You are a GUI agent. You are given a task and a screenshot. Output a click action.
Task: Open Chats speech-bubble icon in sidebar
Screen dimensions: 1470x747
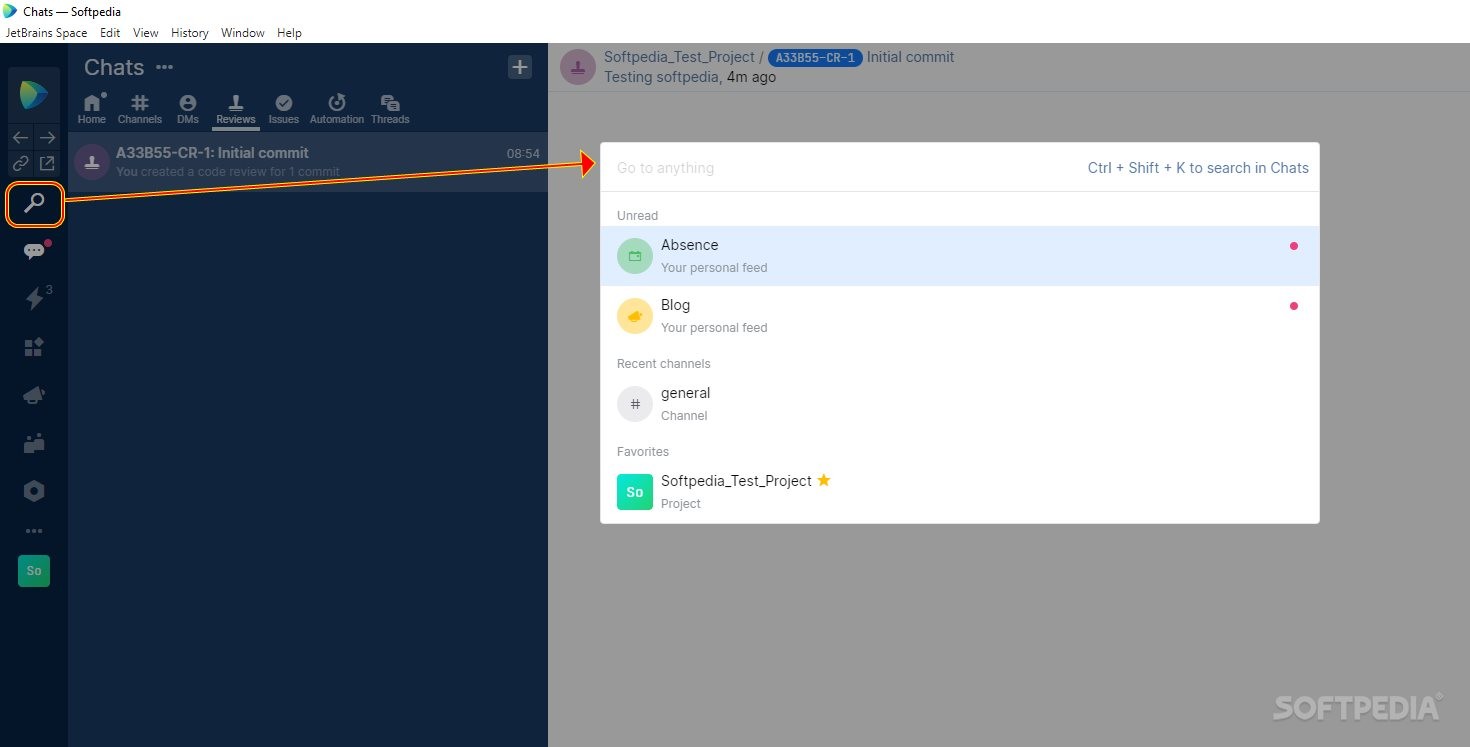(x=34, y=251)
